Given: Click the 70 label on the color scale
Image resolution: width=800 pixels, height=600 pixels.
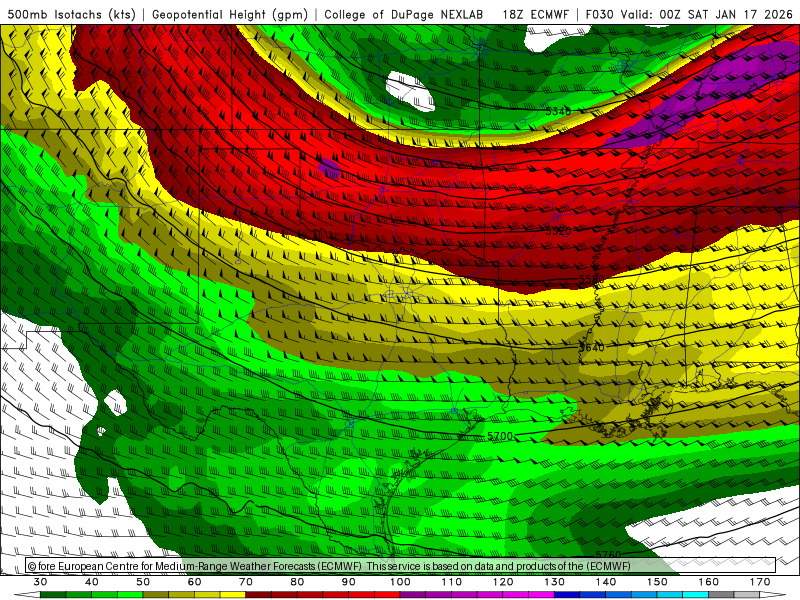Looking at the screenshot, I should tap(246, 582).
